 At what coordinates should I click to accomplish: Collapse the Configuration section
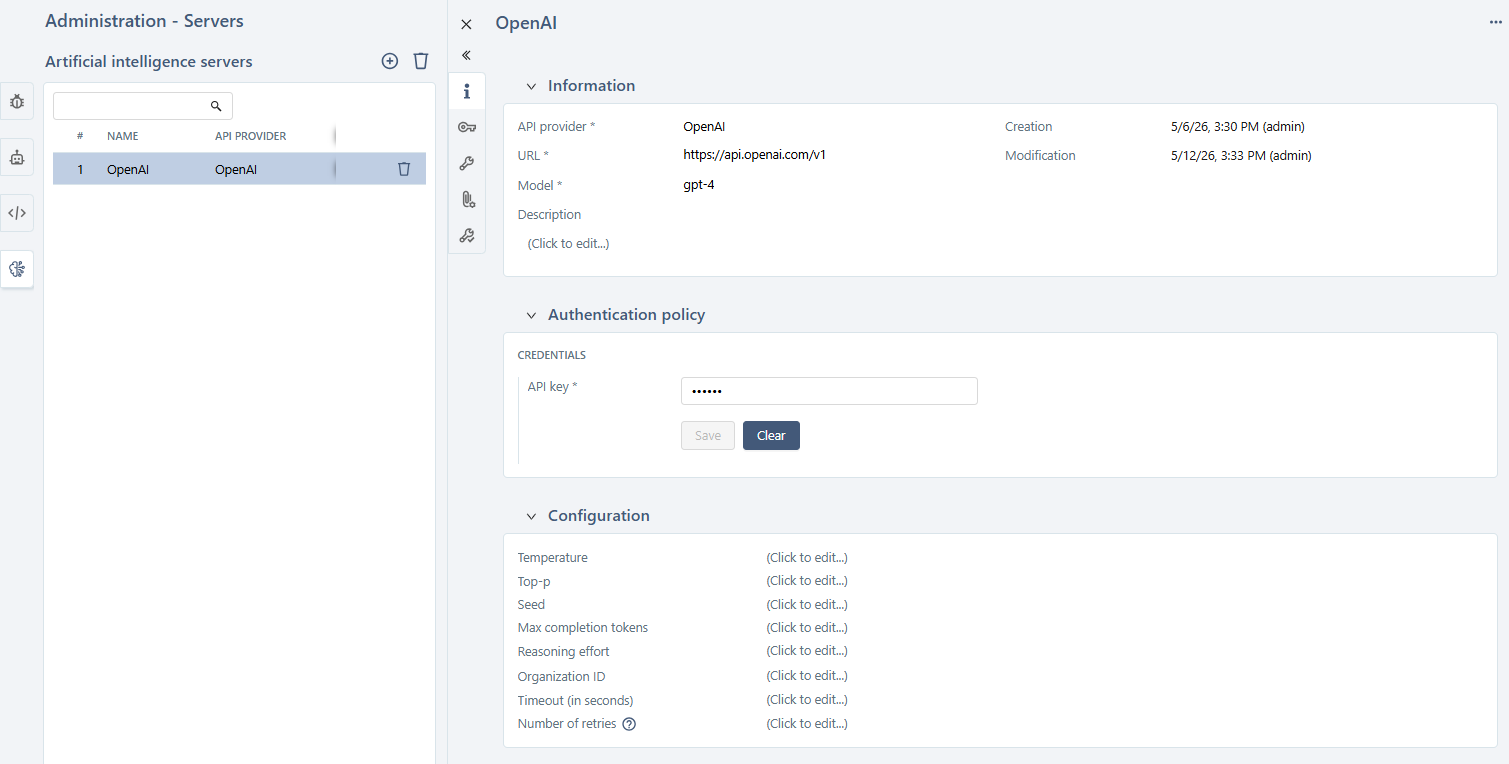pos(531,516)
